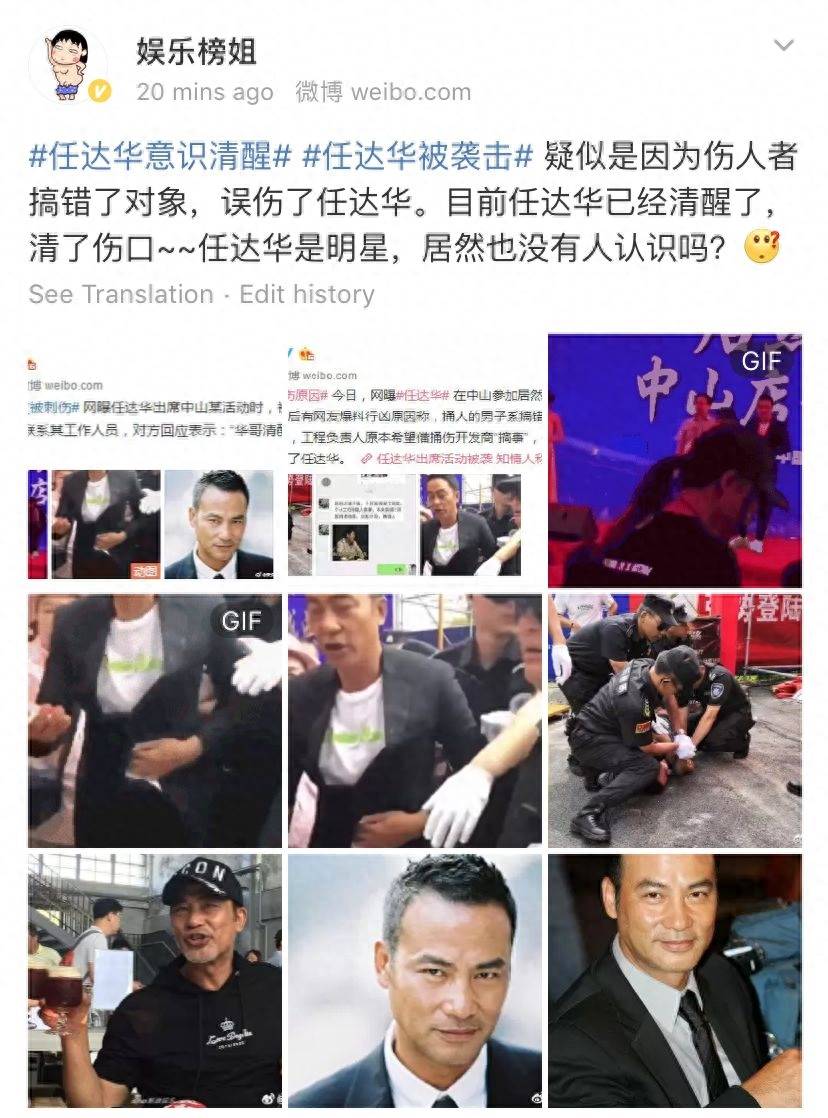Open hashtag #任达华被袭击#
This screenshot has height=1118, width=828.
pyautogui.click(x=418, y=156)
